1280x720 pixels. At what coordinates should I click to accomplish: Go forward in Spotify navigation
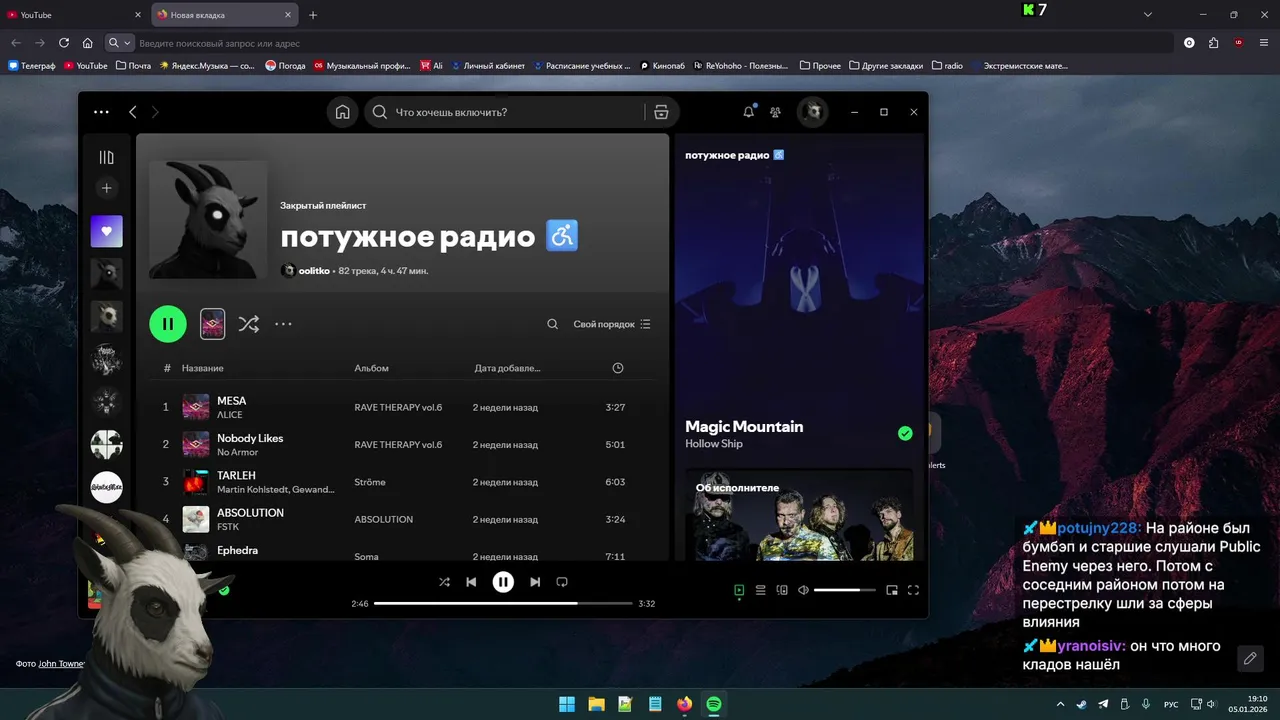(155, 112)
